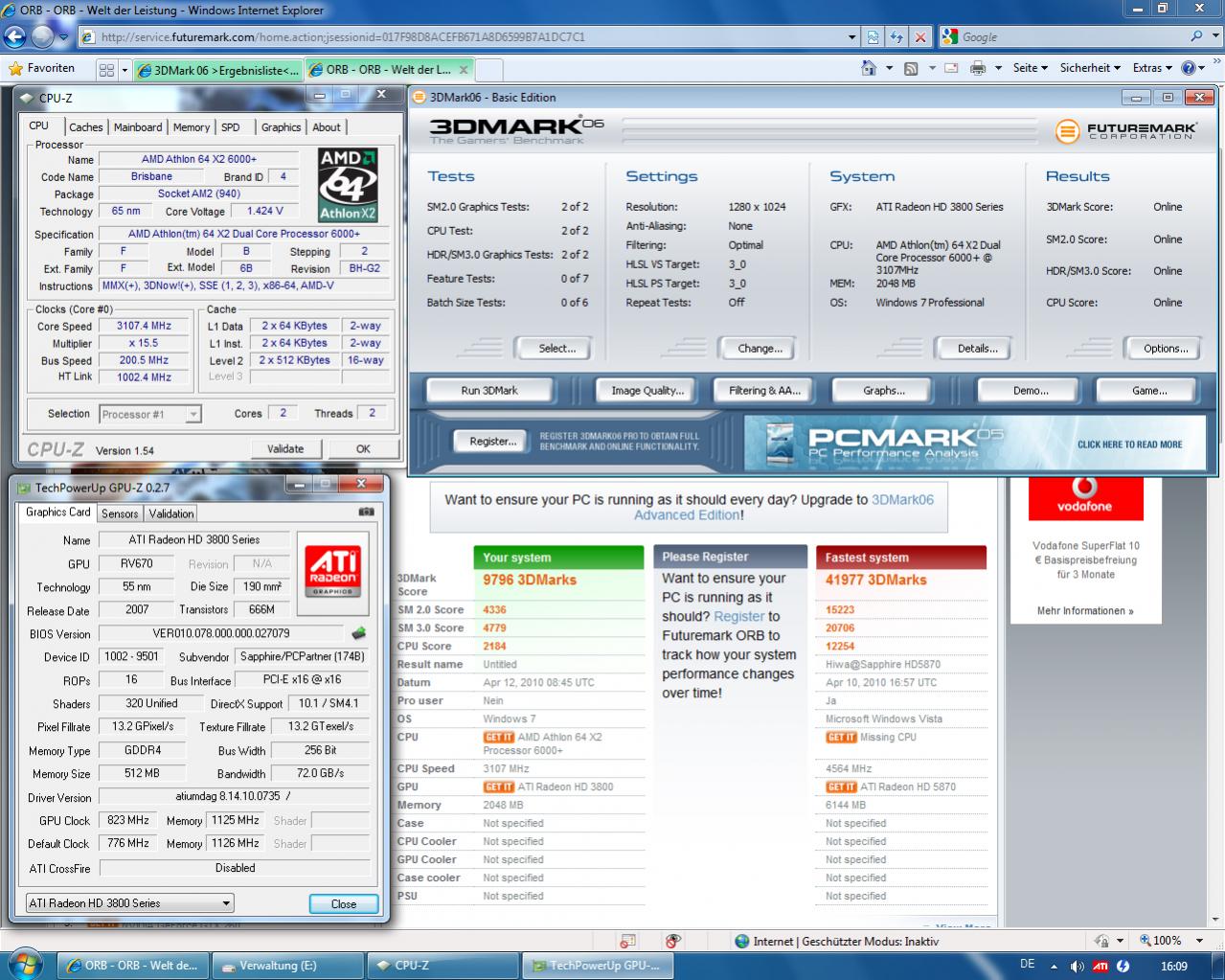Click the Validate button in CPU-Z
Screen dimensions: 1225x980
tap(285, 448)
